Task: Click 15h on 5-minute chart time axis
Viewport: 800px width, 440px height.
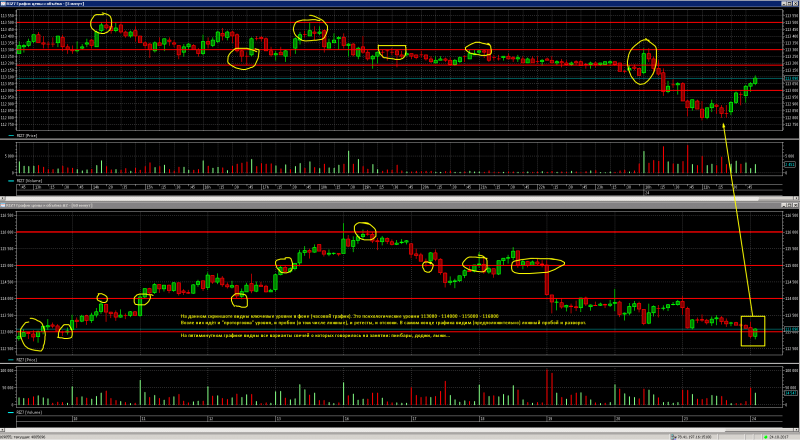Action: 149,187
